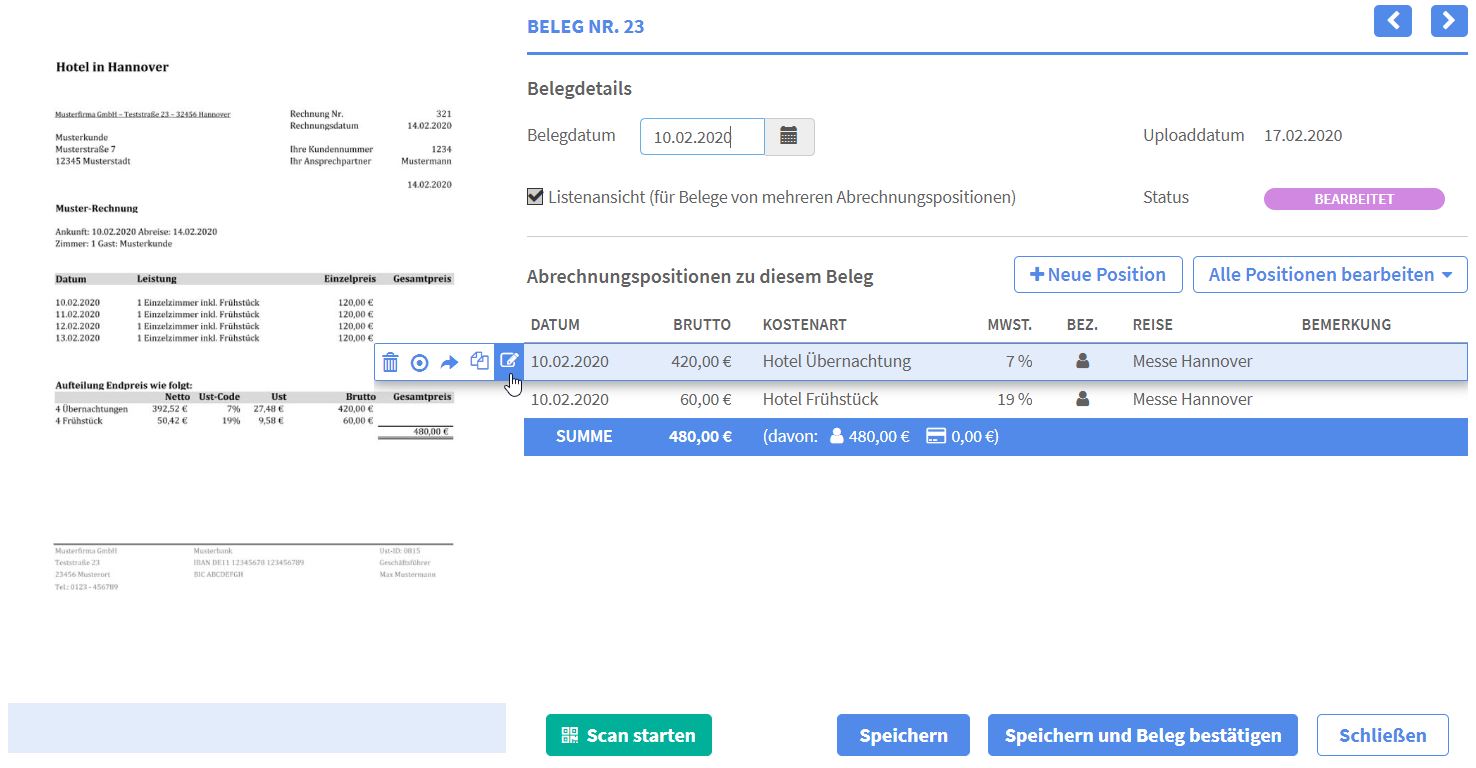Go to the next Beleg with the right chevron

[1449, 20]
